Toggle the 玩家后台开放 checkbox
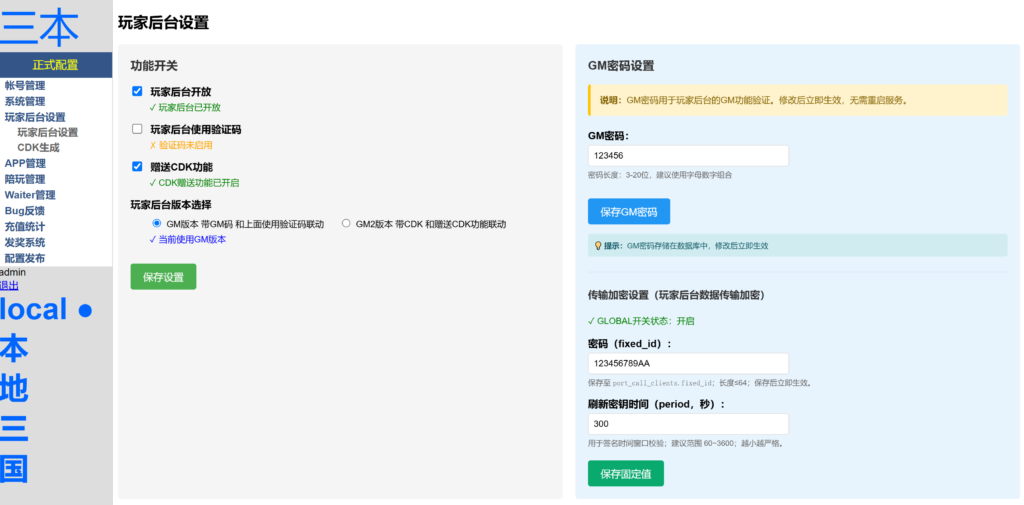 point(137,92)
